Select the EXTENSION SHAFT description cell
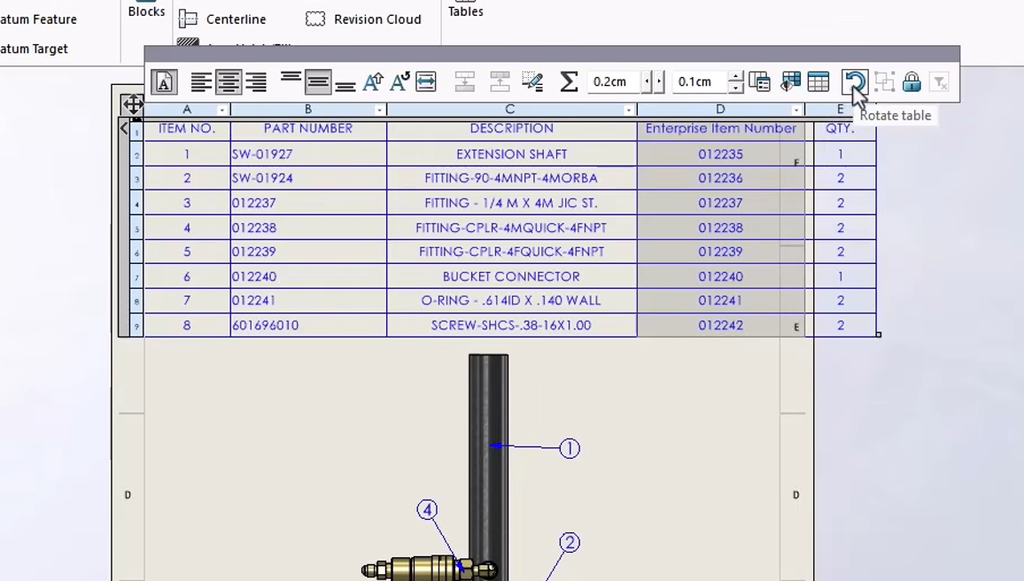This screenshot has width=1024, height=581. 512,154
